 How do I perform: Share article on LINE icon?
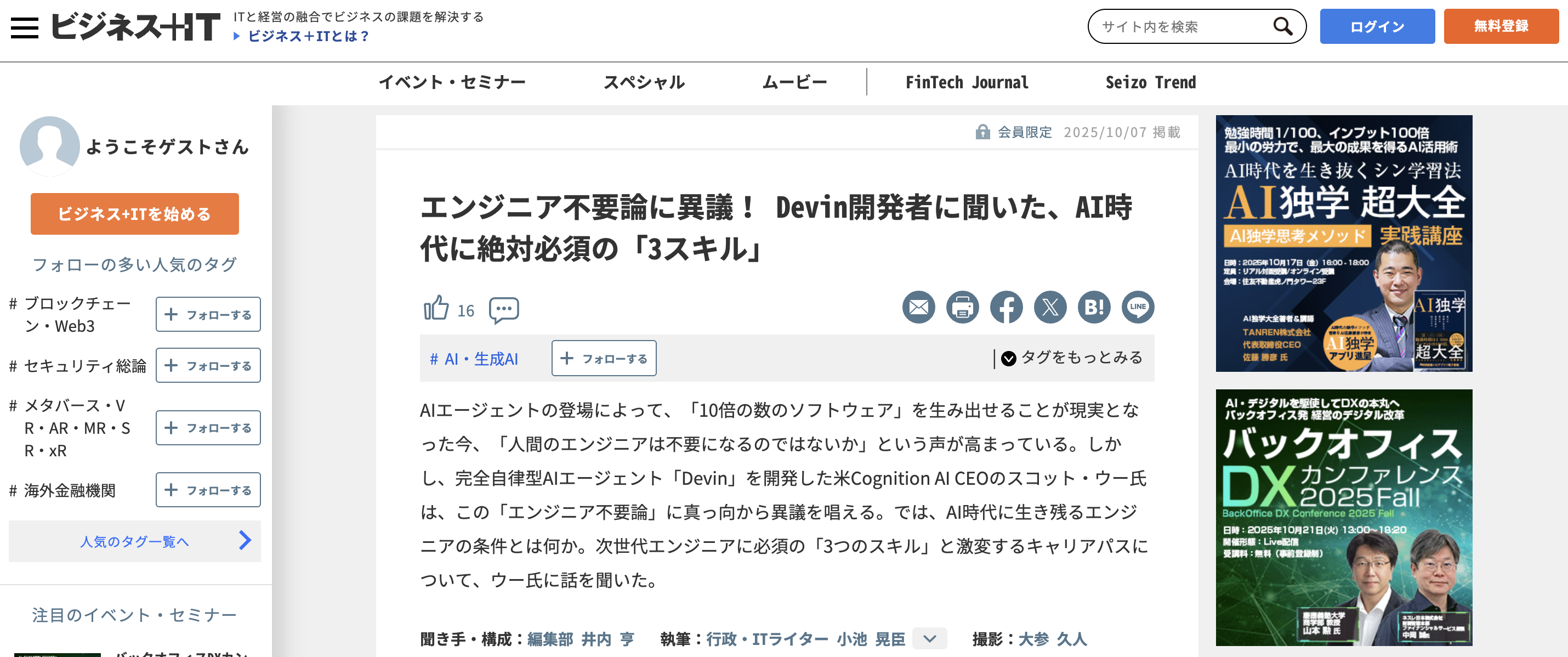point(1137,308)
